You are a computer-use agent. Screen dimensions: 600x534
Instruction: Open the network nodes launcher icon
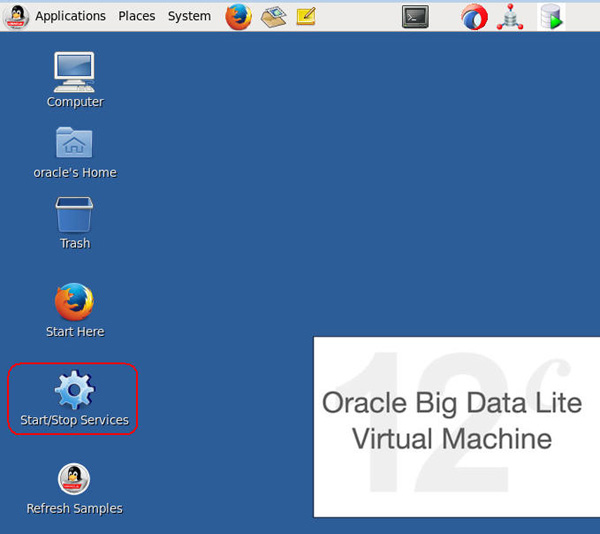click(510, 17)
